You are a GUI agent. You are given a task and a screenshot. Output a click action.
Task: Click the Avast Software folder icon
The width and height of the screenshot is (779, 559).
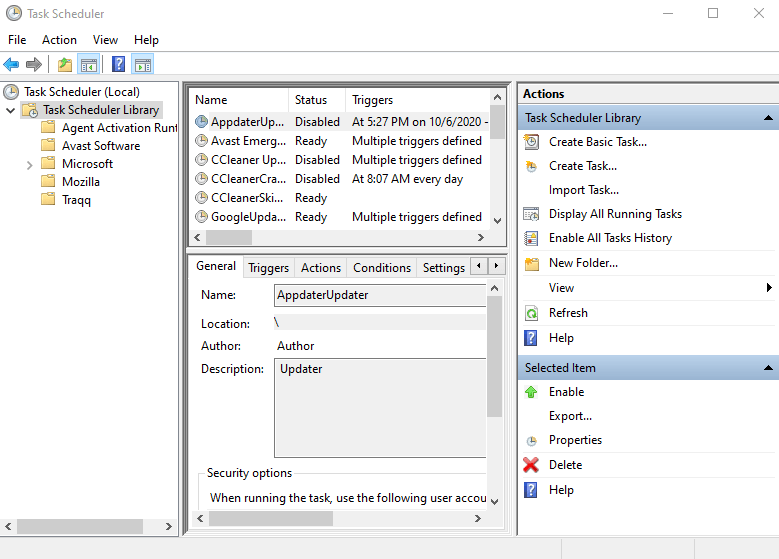tap(48, 145)
